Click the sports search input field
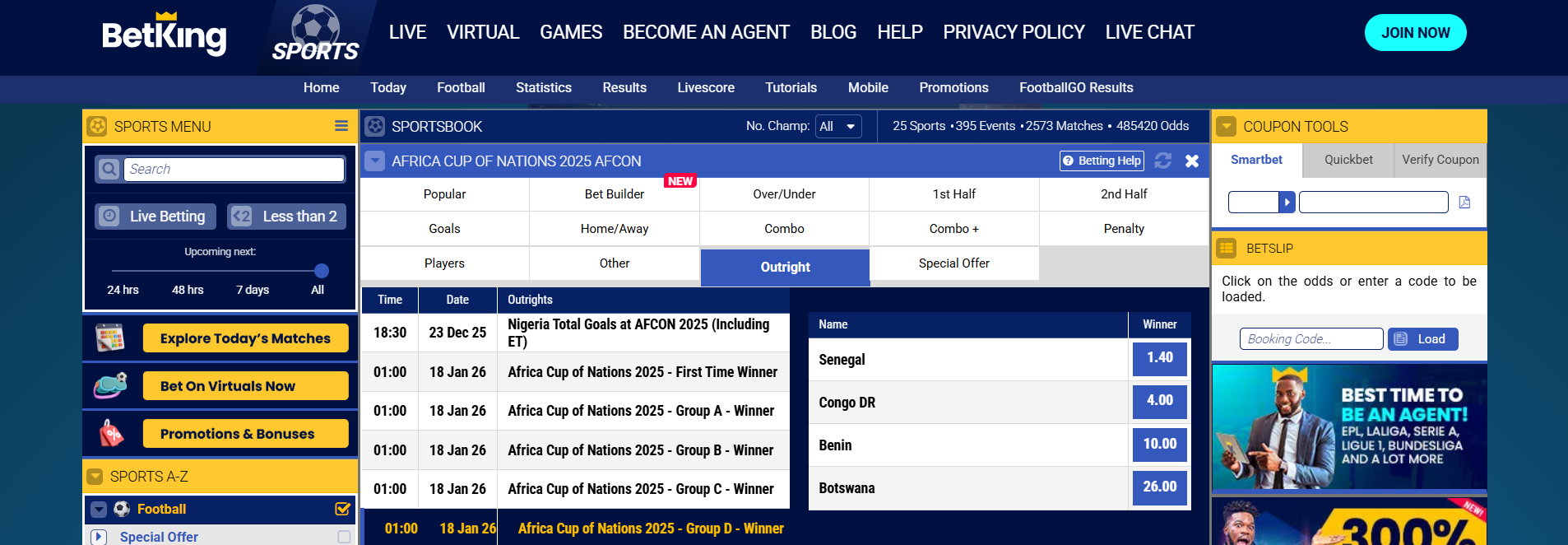 click(234, 170)
